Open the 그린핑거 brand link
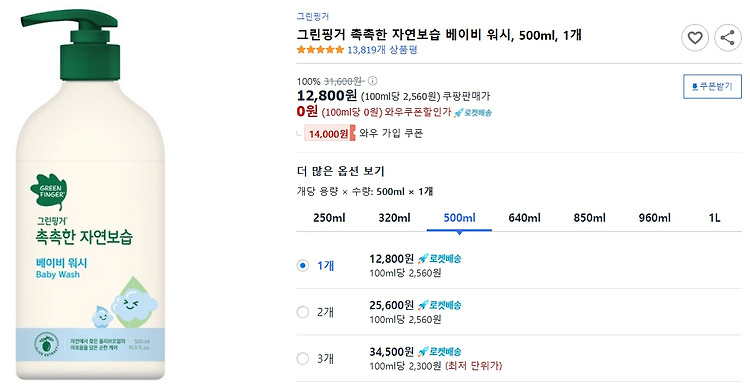This screenshot has height=390, width=750. [313, 17]
